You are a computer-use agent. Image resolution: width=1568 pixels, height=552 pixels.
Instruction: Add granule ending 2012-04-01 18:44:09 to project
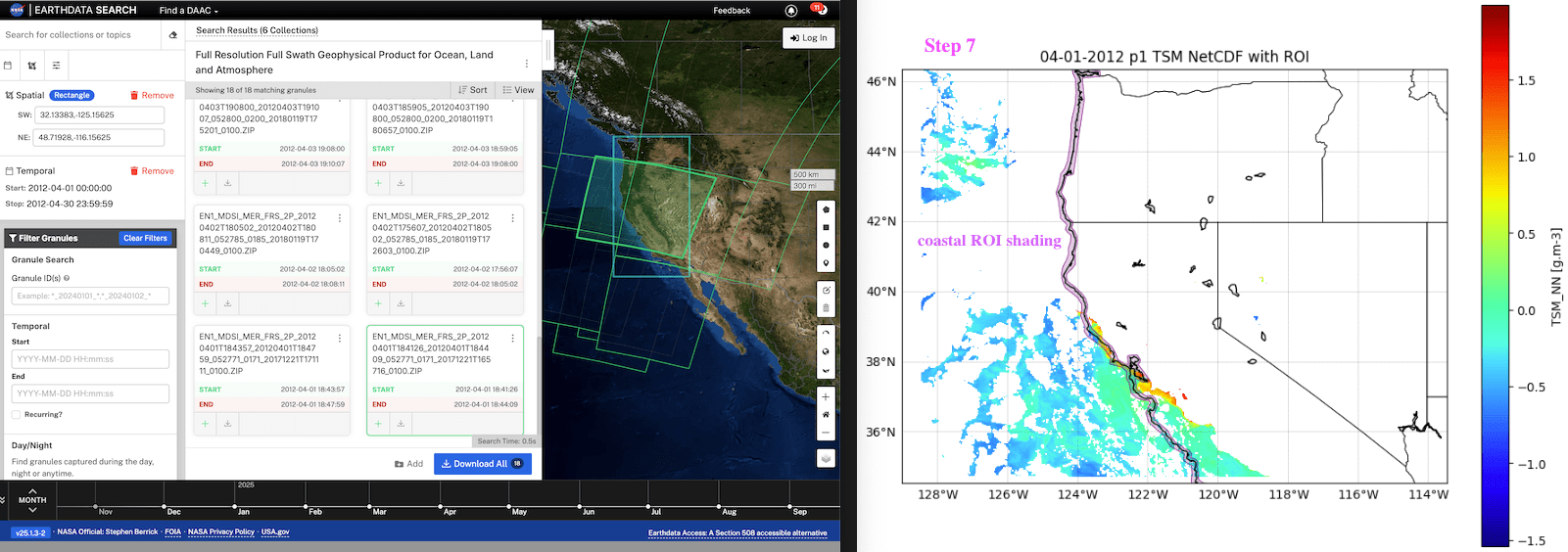378,424
